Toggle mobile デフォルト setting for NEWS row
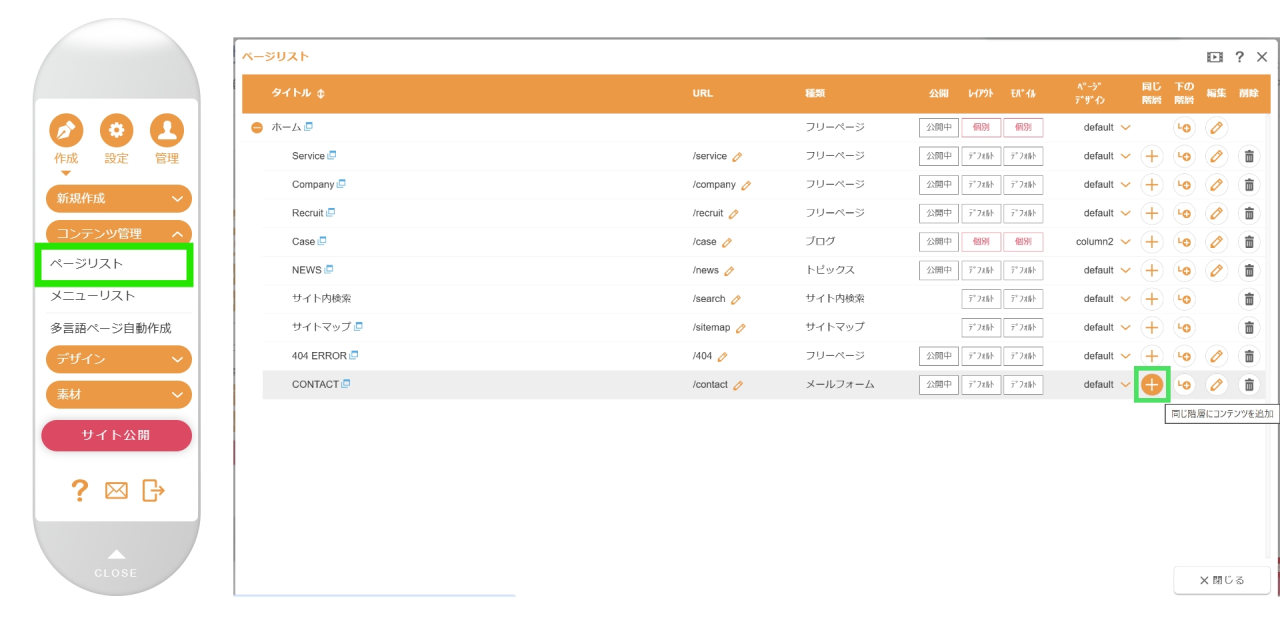1280x634 pixels. tap(1023, 270)
